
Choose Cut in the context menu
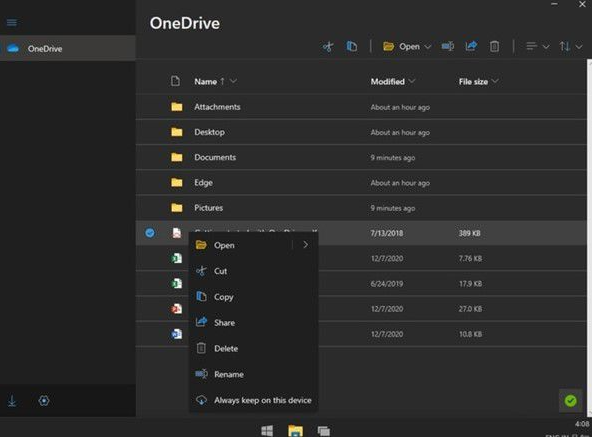[x=253, y=271]
